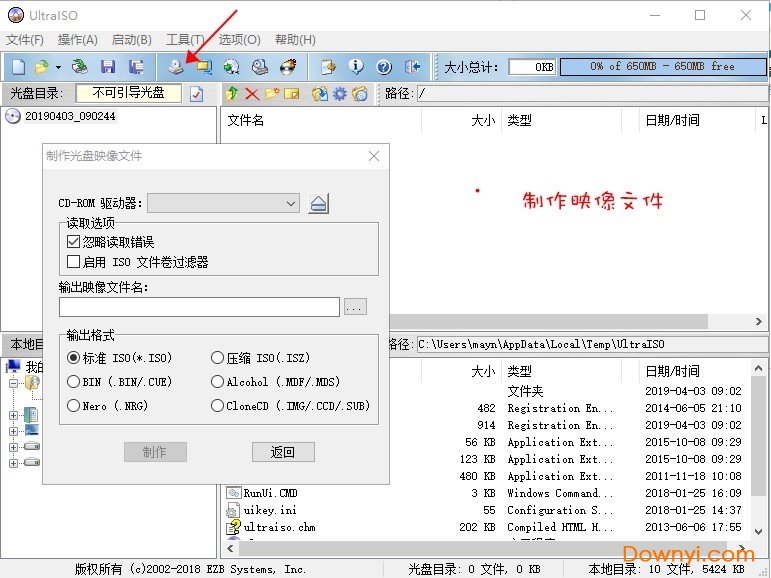Screen dimensions: 771x578
Task: Click the 返回 button
Action: click(283, 452)
